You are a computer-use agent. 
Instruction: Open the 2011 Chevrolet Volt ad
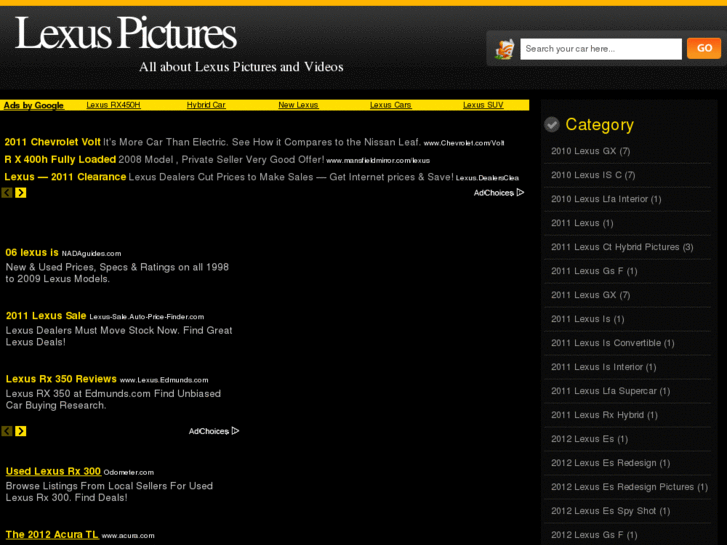coord(52,142)
